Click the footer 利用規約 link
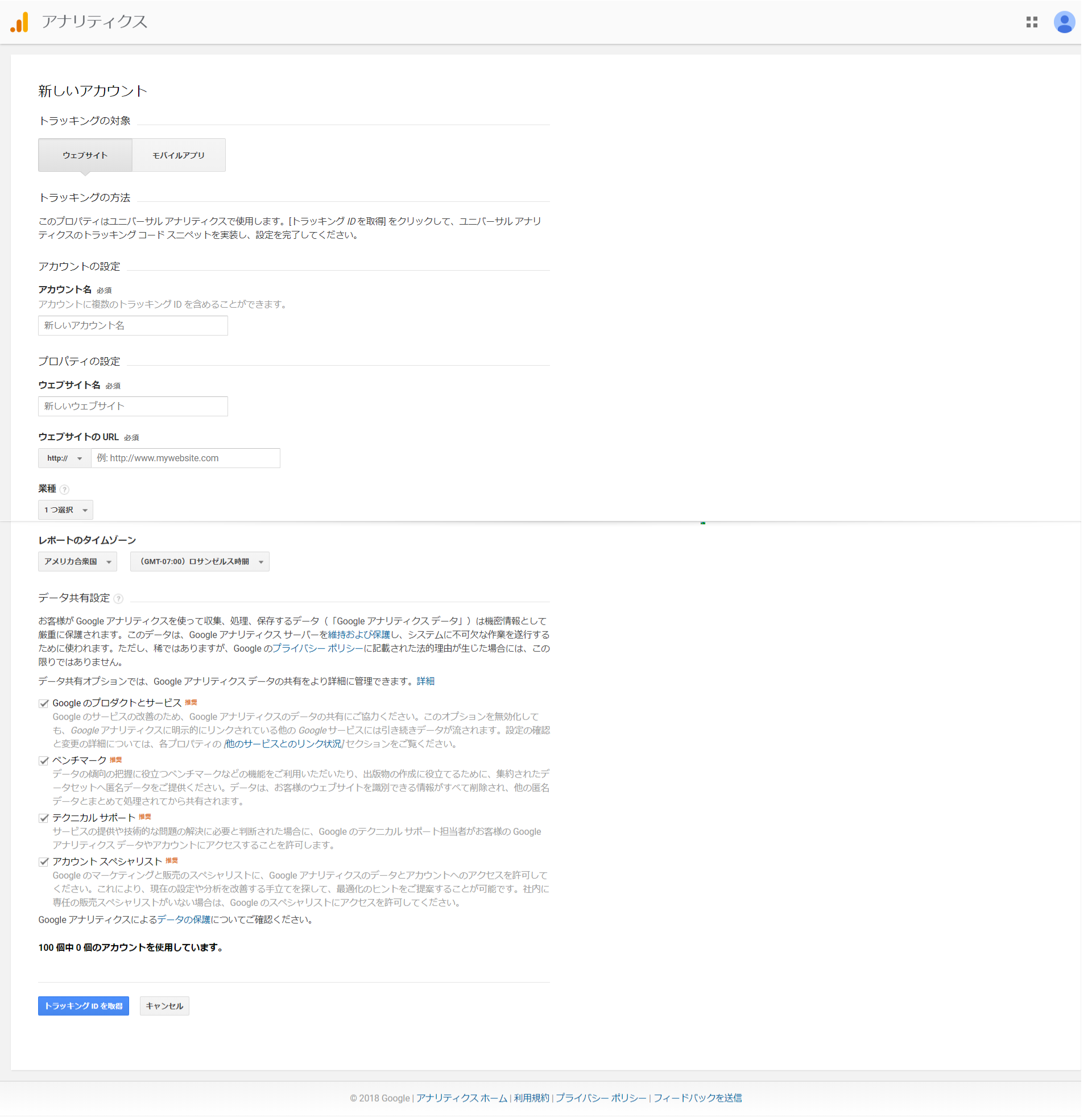The image size is (1092, 1117). click(532, 1098)
